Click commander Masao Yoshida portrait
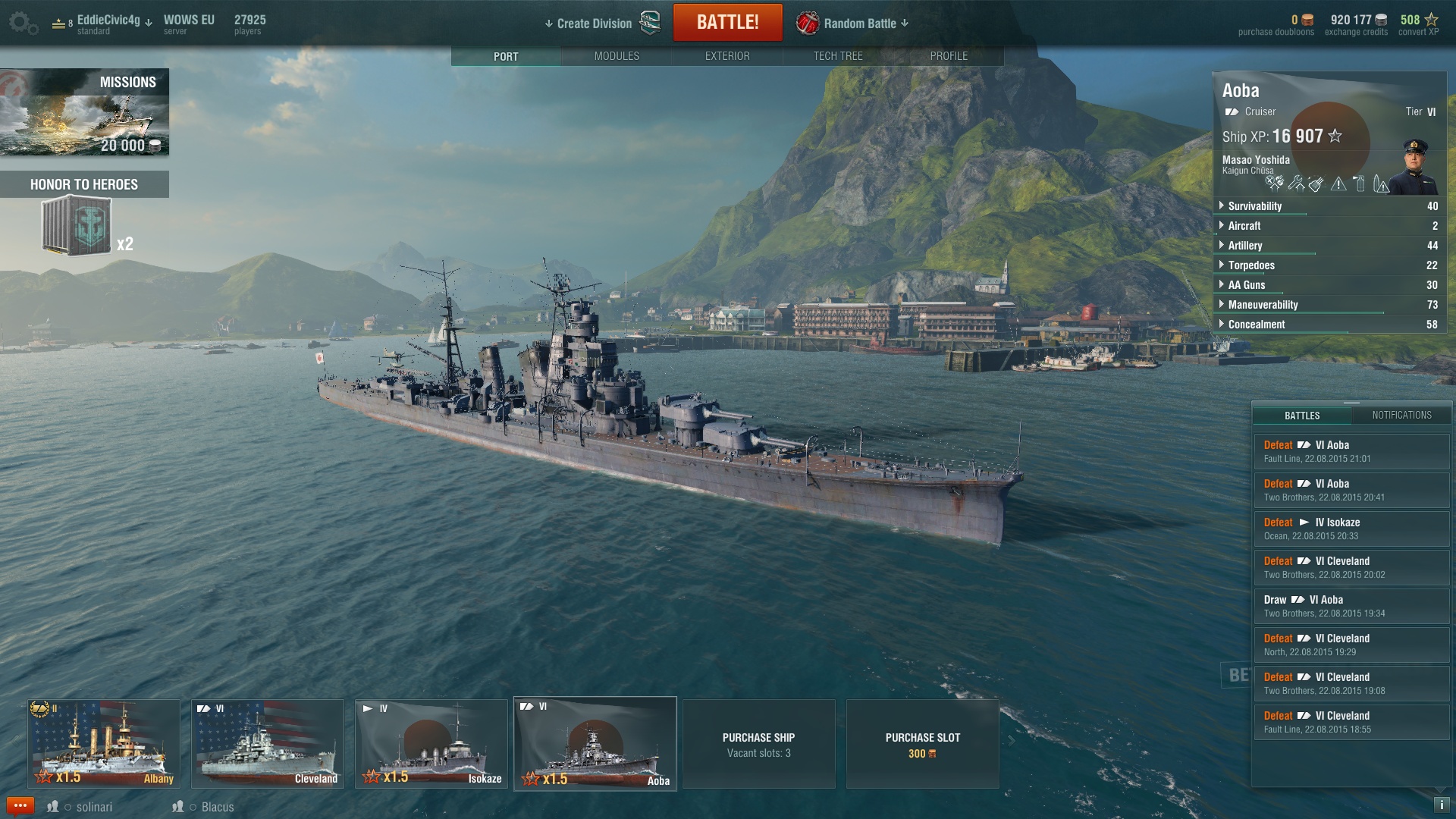1456x819 pixels. click(1415, 166)
